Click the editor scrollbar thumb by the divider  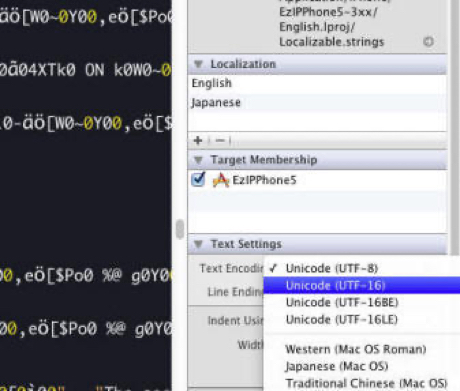180,229
